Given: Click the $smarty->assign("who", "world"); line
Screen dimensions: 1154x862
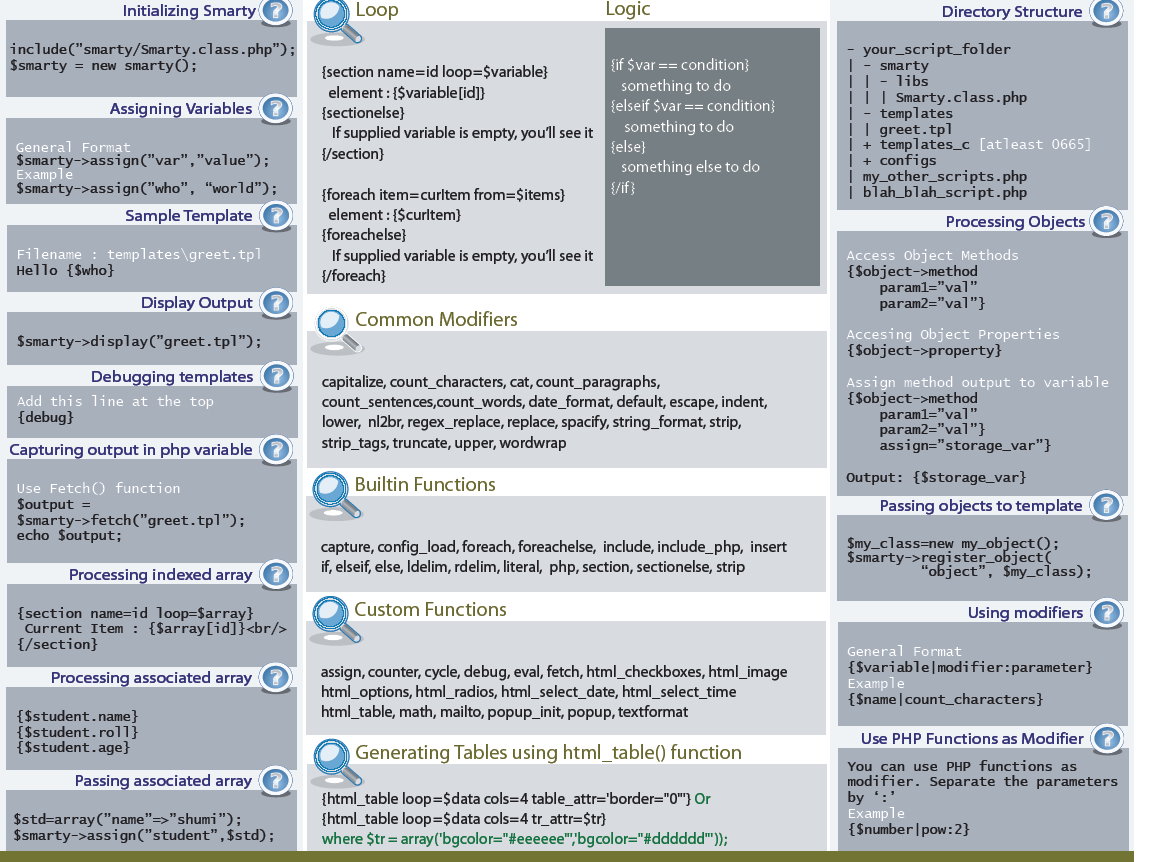Looking at the screenshot, I should (x=147, y=188).
